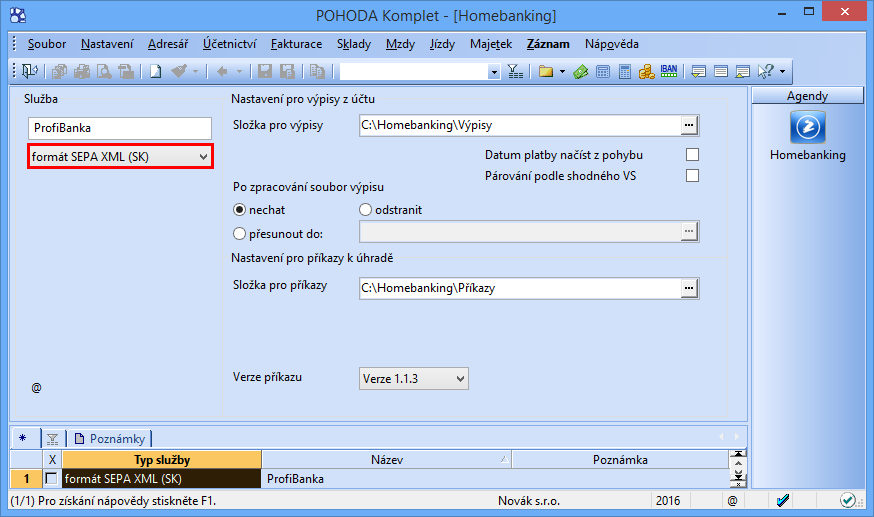Open the Nastavení menu
This screenshot has height=517, width=874.
click(107, 44)
